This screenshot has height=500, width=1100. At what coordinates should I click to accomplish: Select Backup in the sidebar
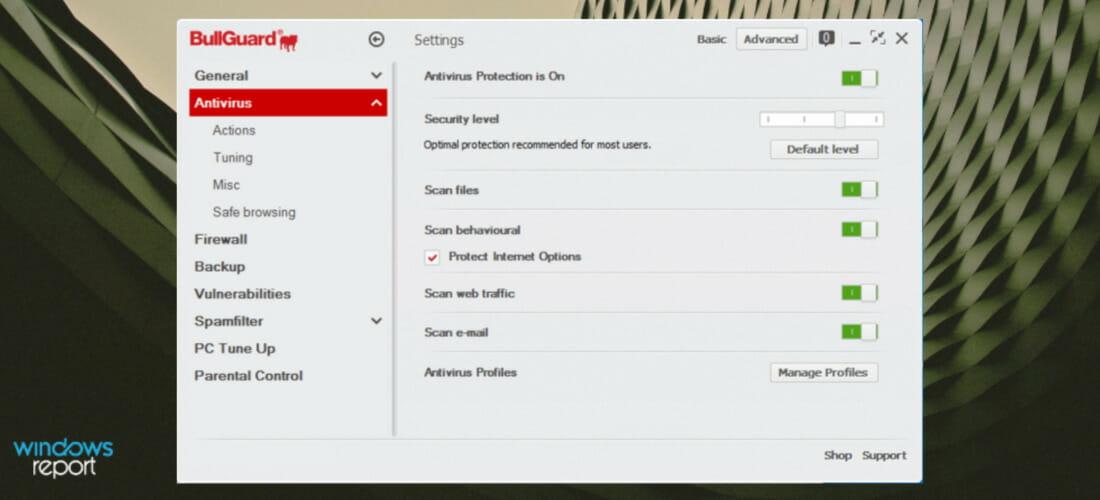click(220, 267)
